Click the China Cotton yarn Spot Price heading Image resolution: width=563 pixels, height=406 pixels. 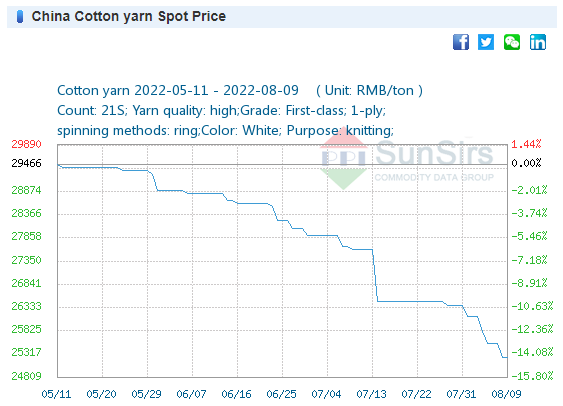tap(129, 17)
